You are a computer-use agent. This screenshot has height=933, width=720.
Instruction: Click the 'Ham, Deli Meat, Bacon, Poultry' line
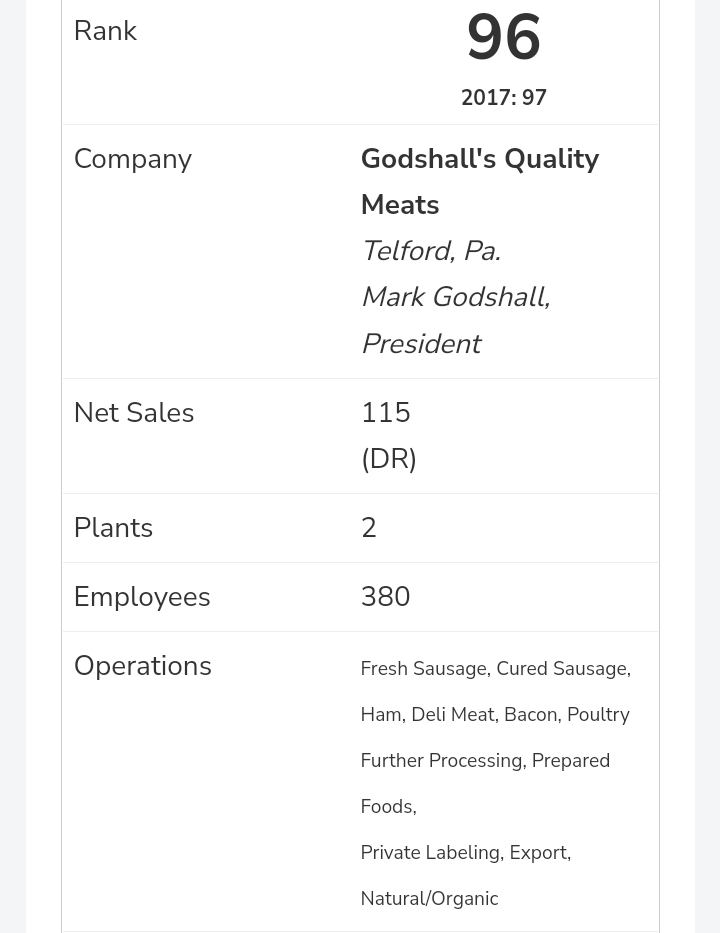tap(494, 715)
